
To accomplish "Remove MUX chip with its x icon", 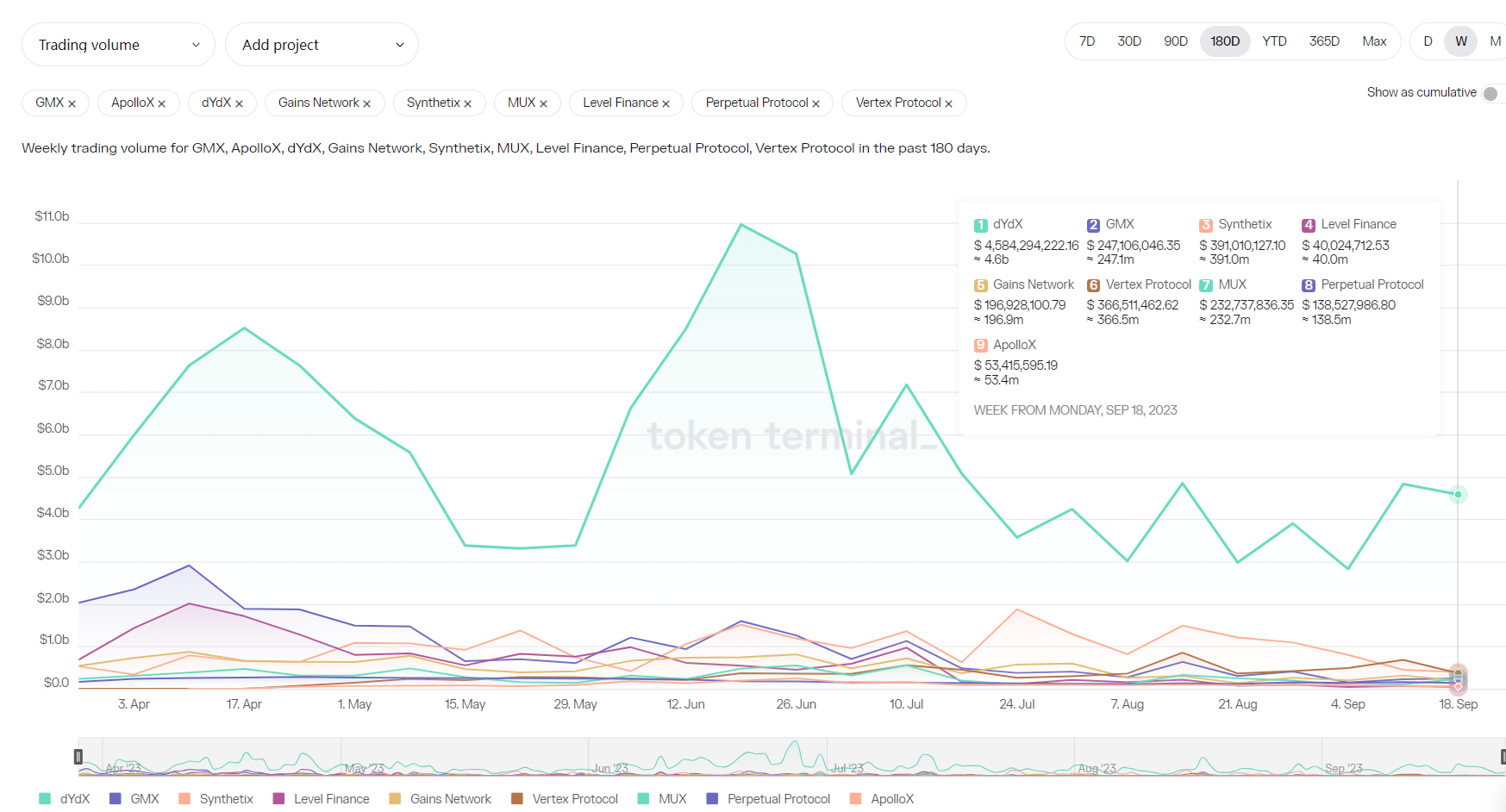I will pyautogui.click(x=543, y=103).
